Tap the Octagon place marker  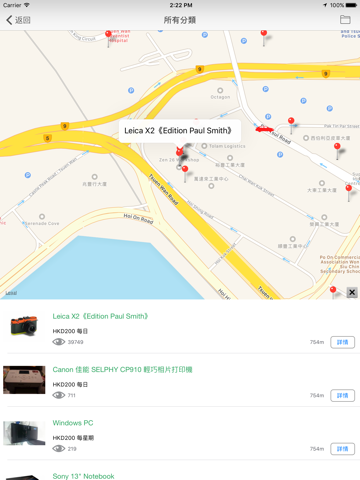pos(220,91)
